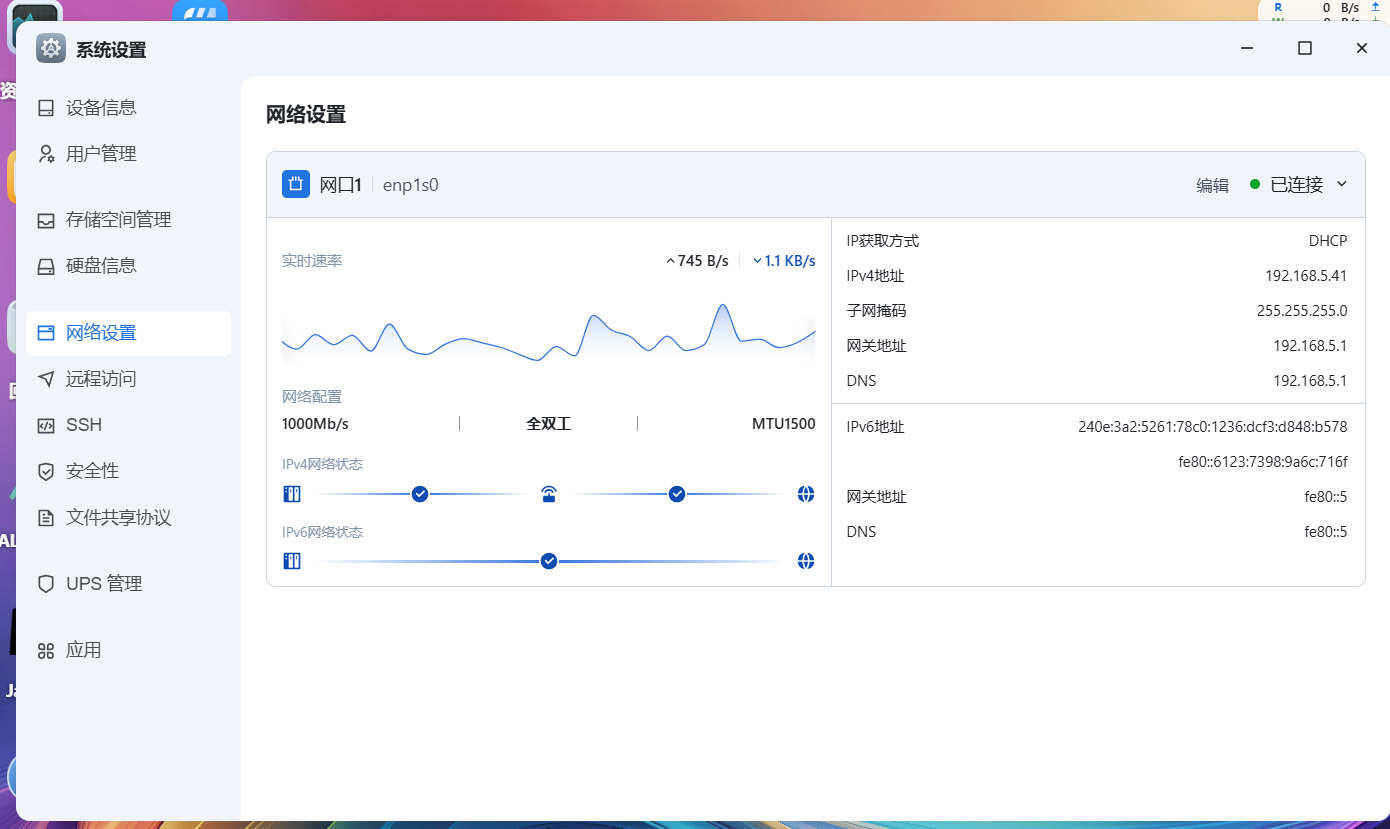The width and height of the screenshot is (1390, 829).
Task: Click the 安全性 shield icon
Action: coord(46,471)
